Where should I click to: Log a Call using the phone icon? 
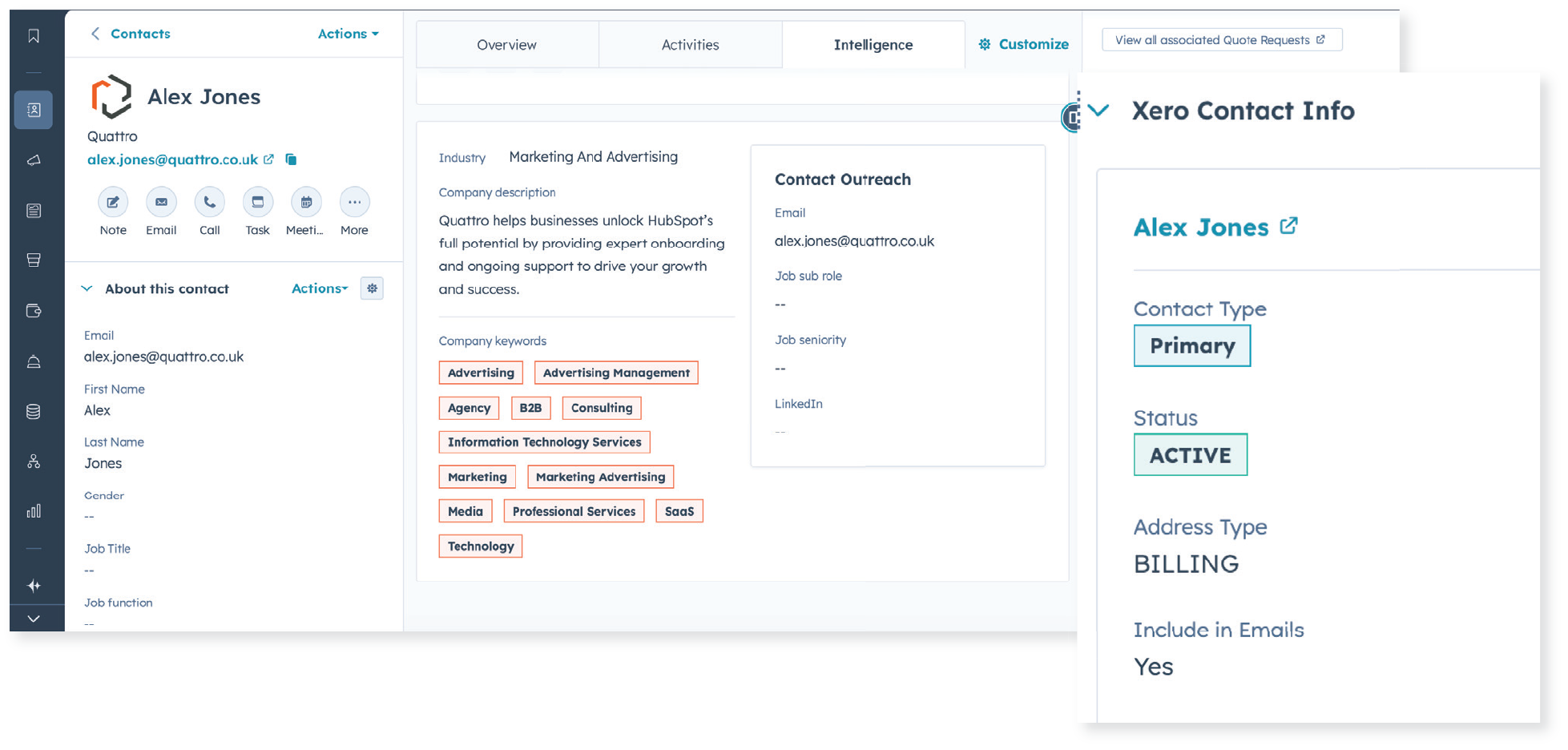(209, 202)
